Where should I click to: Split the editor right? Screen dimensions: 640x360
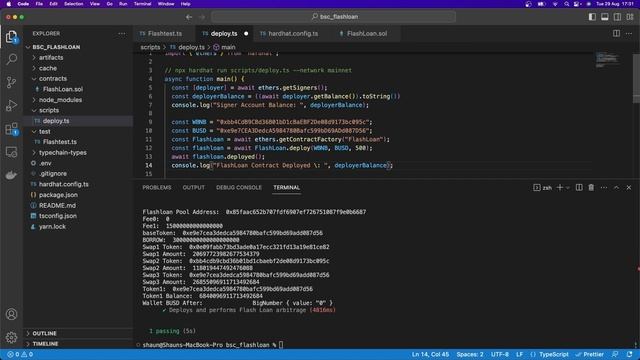616,33
